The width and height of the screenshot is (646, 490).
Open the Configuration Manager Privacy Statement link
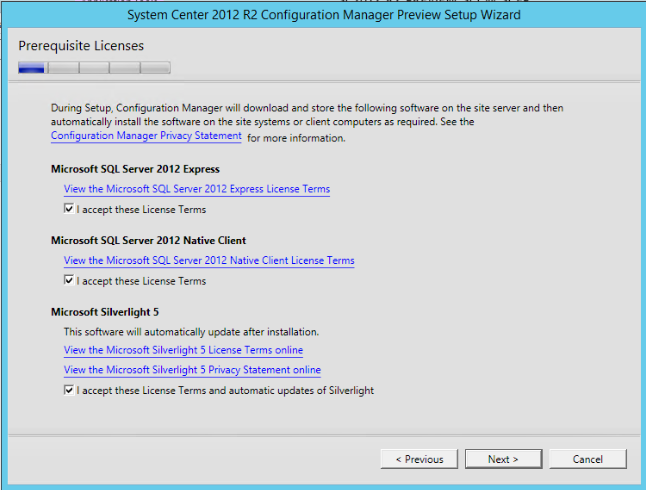click(146, 136)
